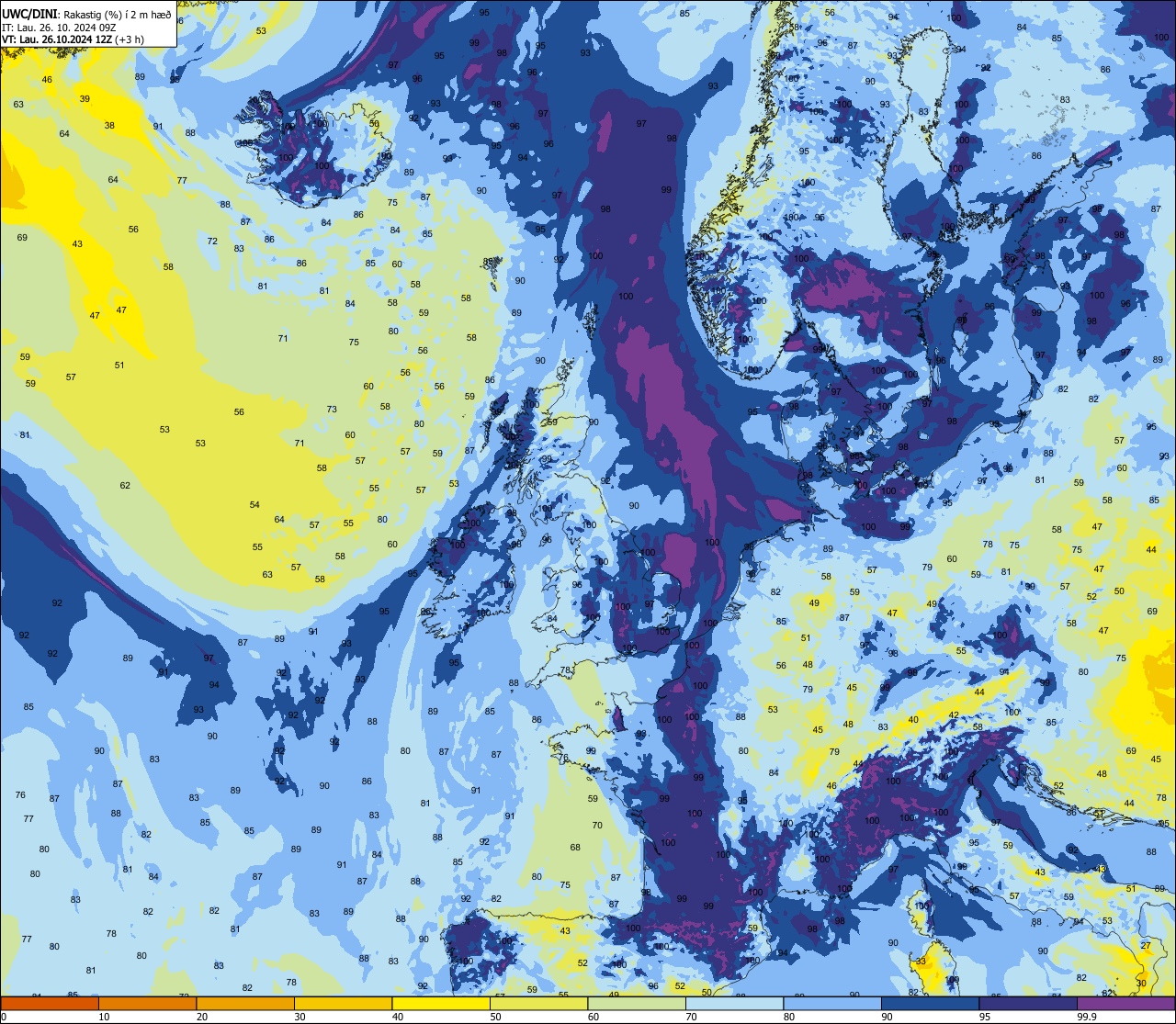Click the VT valid time line '12Z (+3 h)'
This screenshot has height=1024, width=1176.
(120, 39)
